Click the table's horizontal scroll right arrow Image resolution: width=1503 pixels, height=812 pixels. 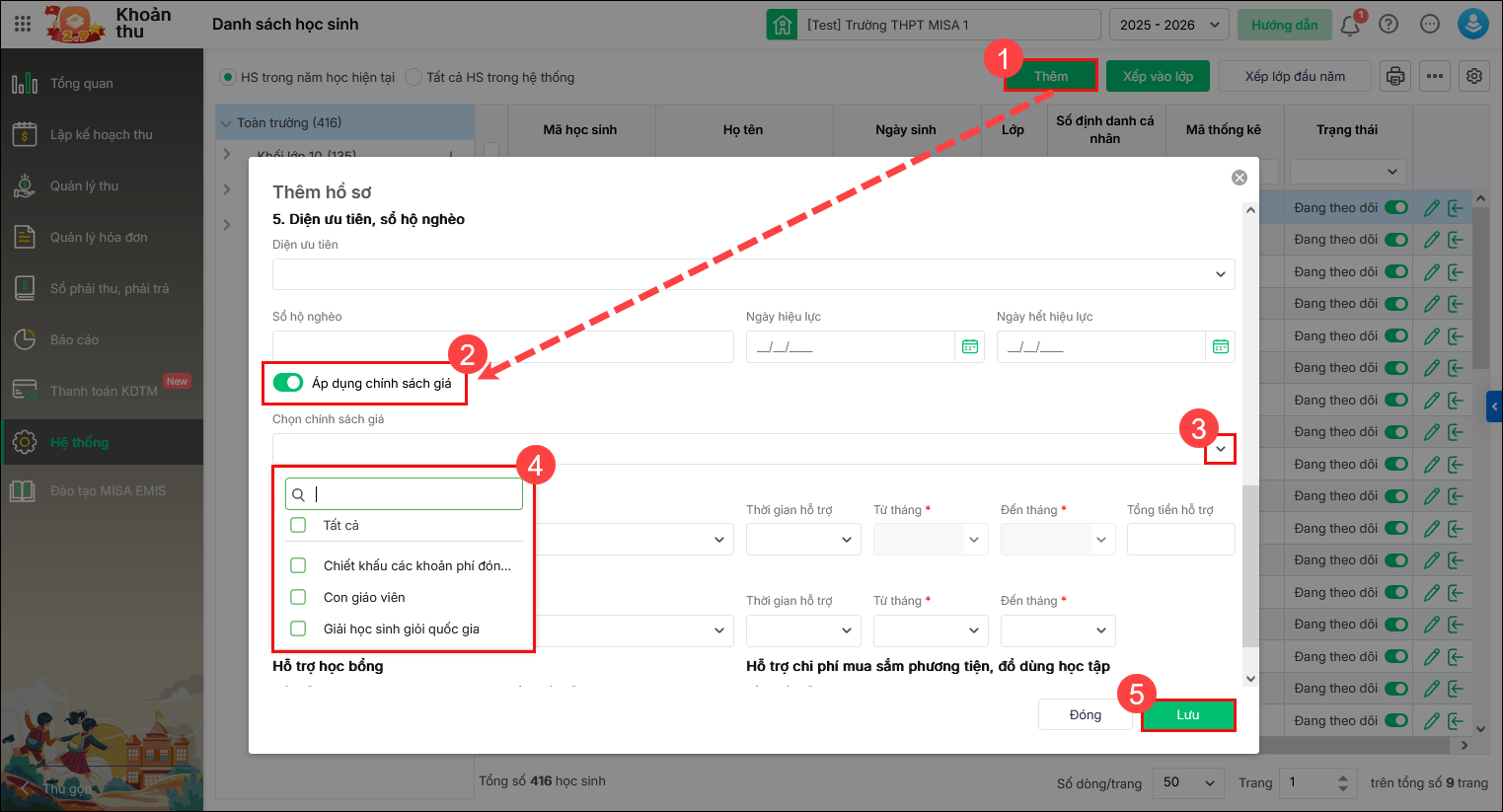point(1465,745)
